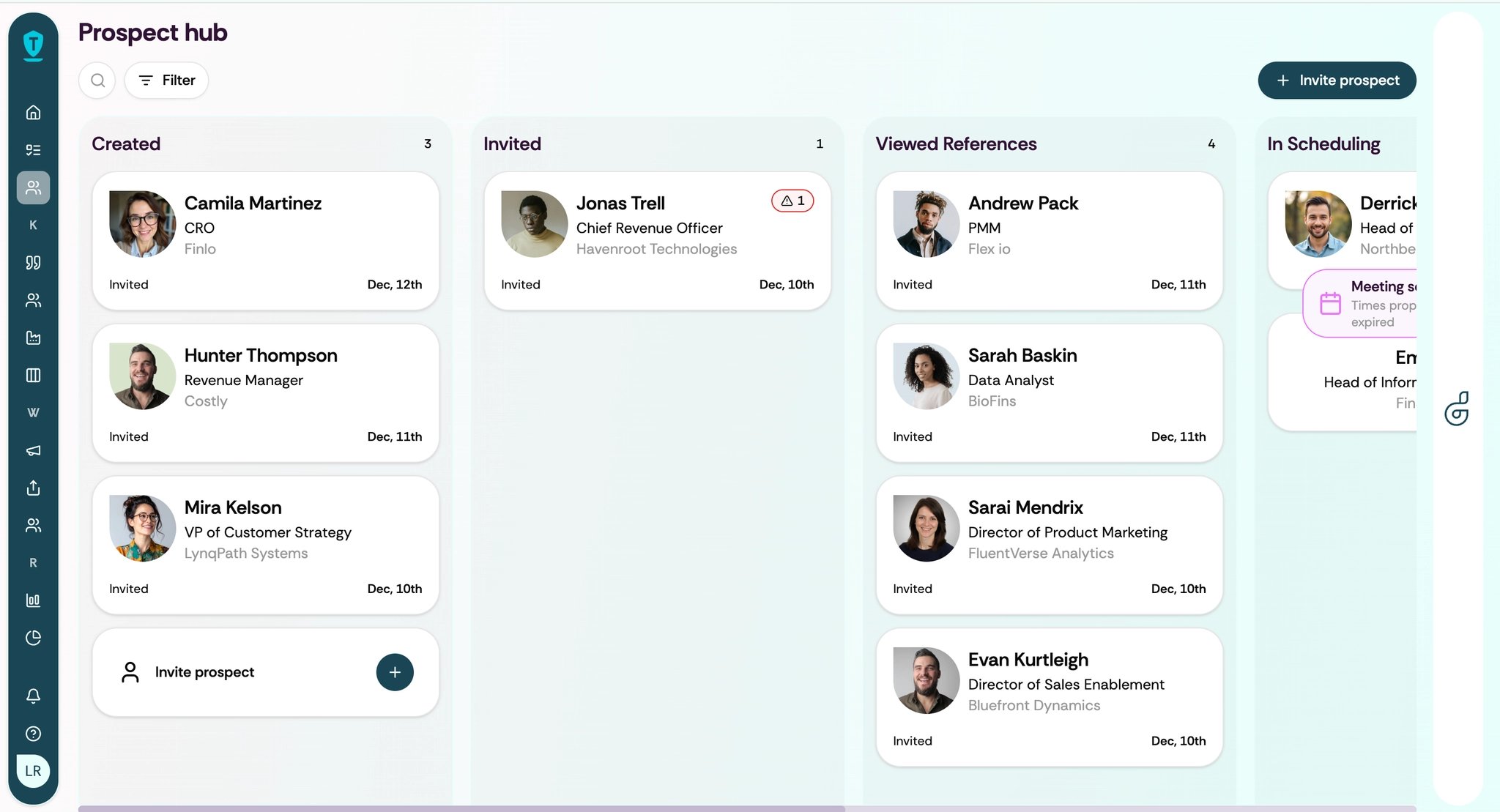Click the search magnifier button

pos(97,80)
